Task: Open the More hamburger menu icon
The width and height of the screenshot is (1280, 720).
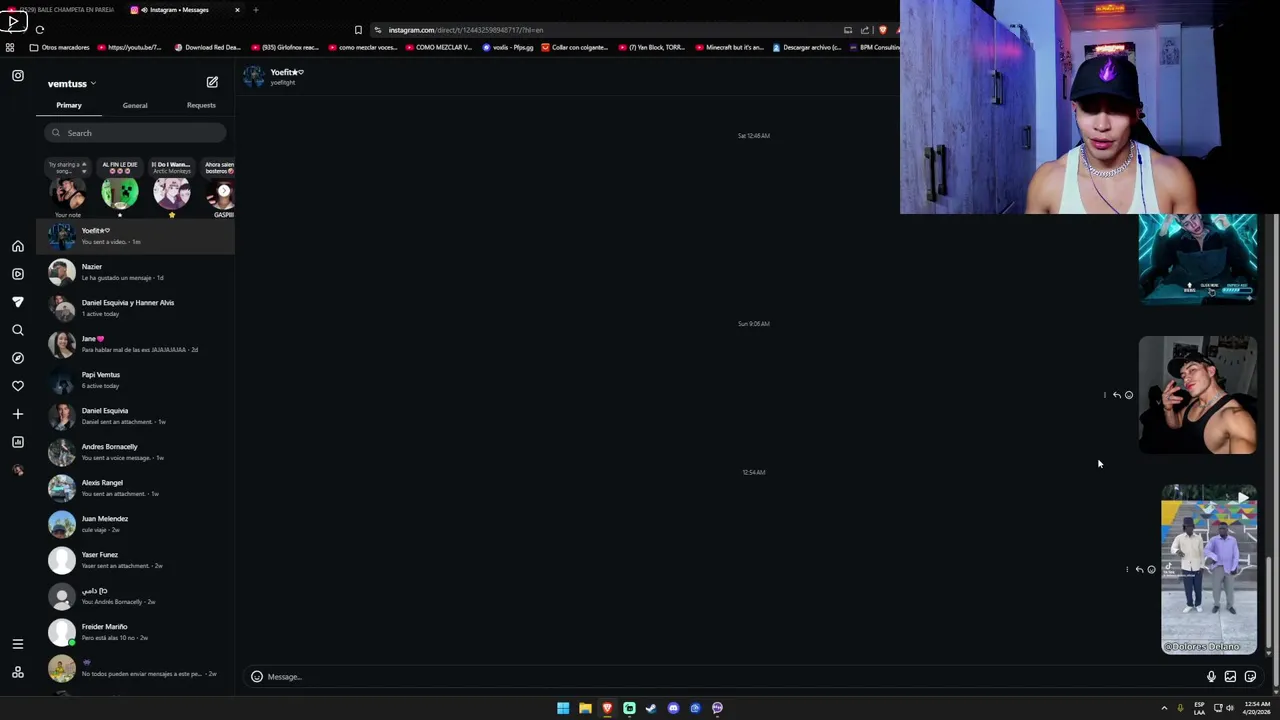Action: (18, 644)
